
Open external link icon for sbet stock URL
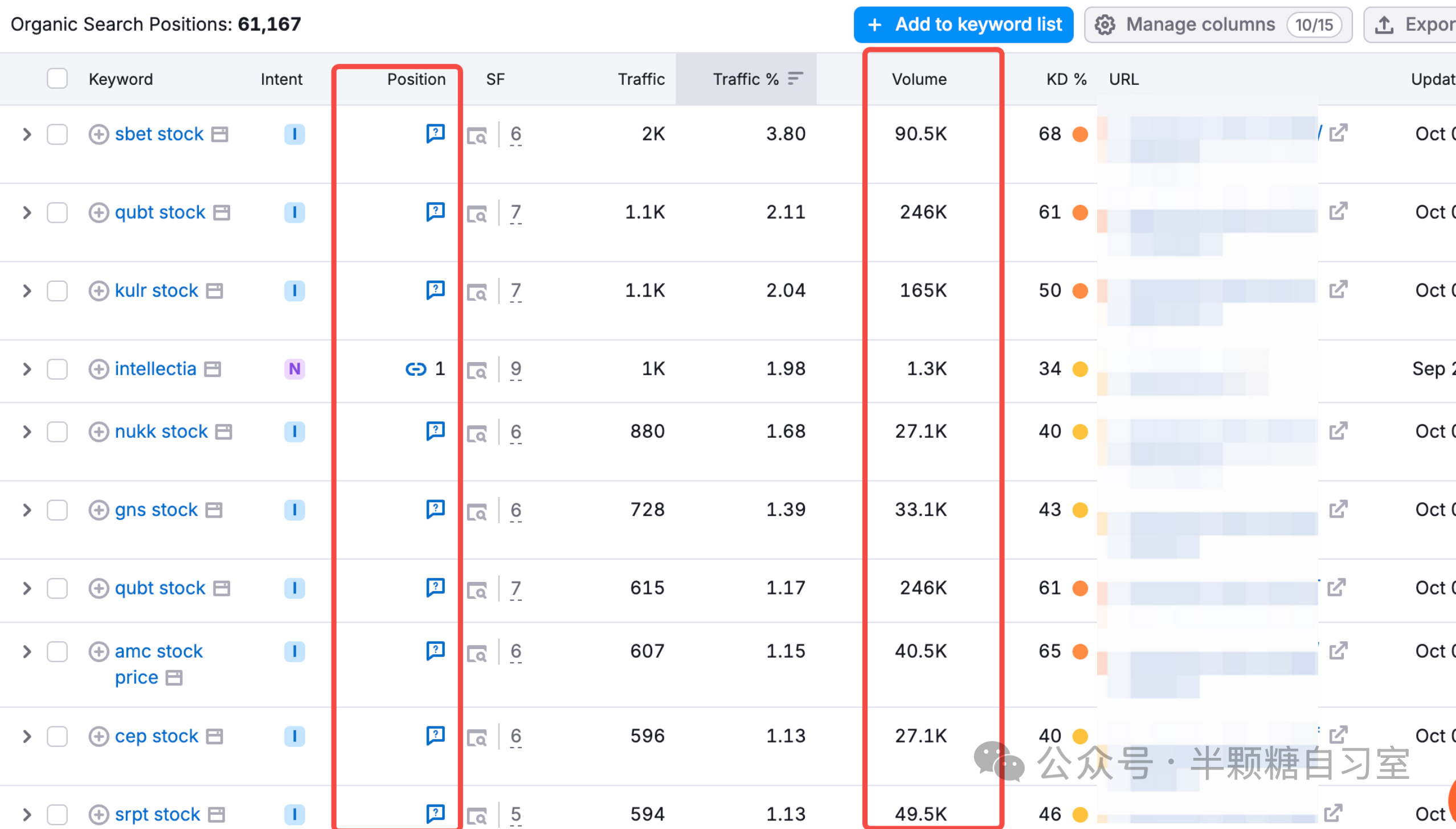pos(1338,133)
